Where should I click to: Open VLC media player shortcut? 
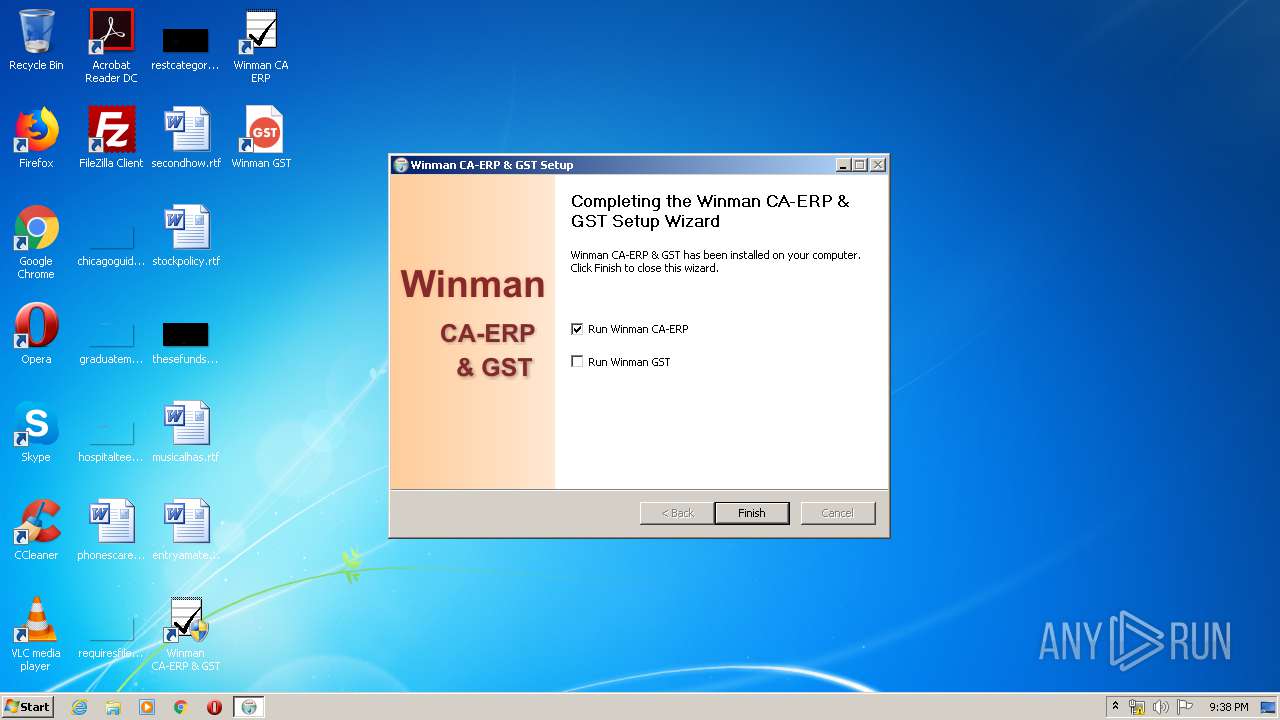pos(36,634)
